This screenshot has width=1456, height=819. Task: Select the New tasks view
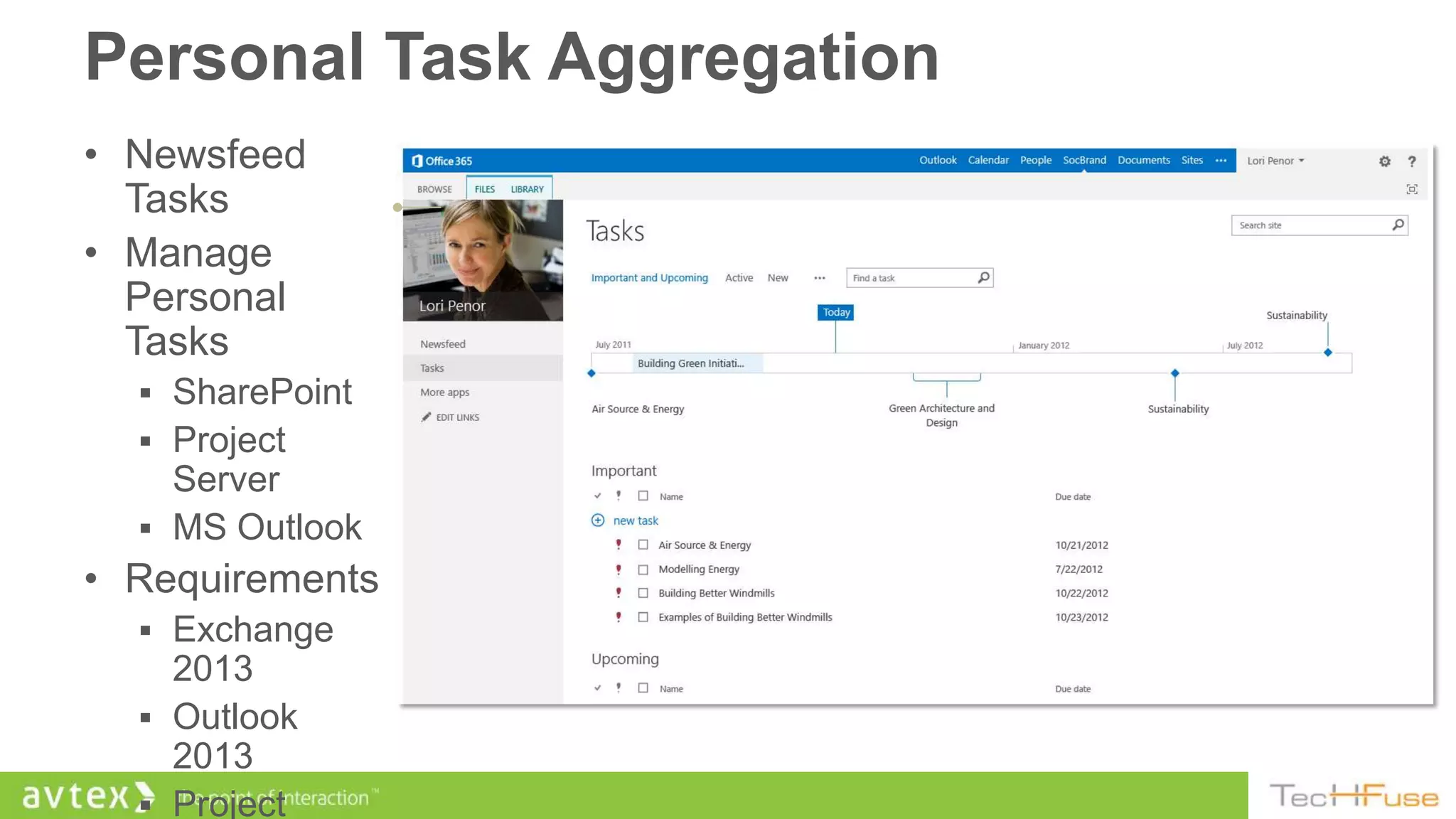(778, 278)
